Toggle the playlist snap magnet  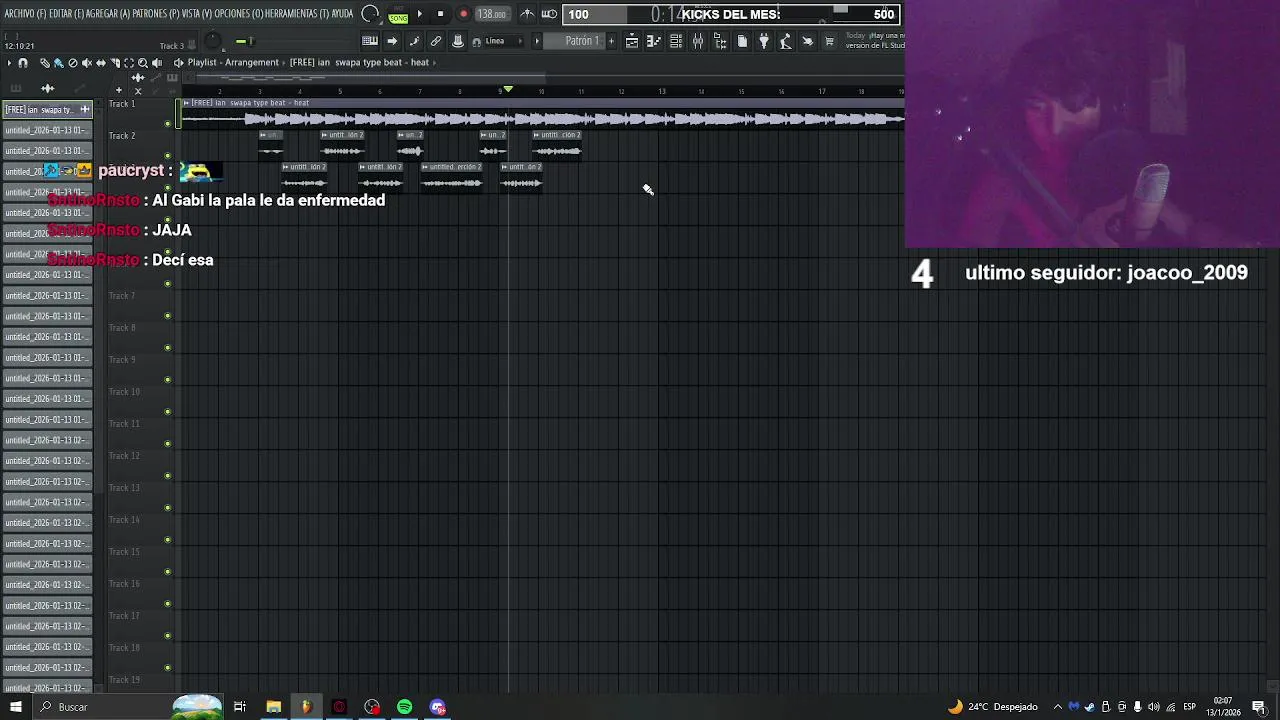(23, 63)
